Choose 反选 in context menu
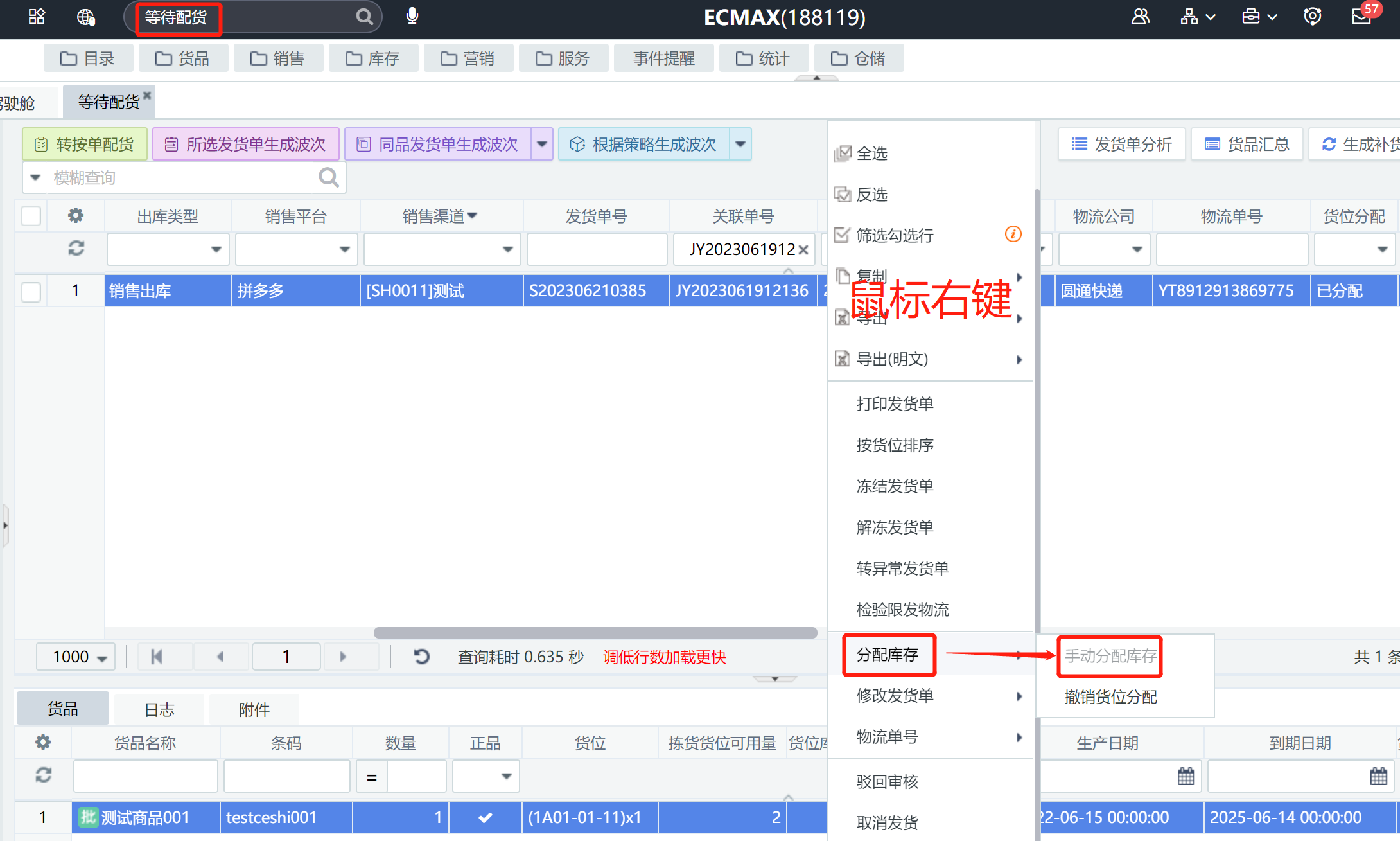Screen dimensions: 1400x841 (x=930, y=195)
